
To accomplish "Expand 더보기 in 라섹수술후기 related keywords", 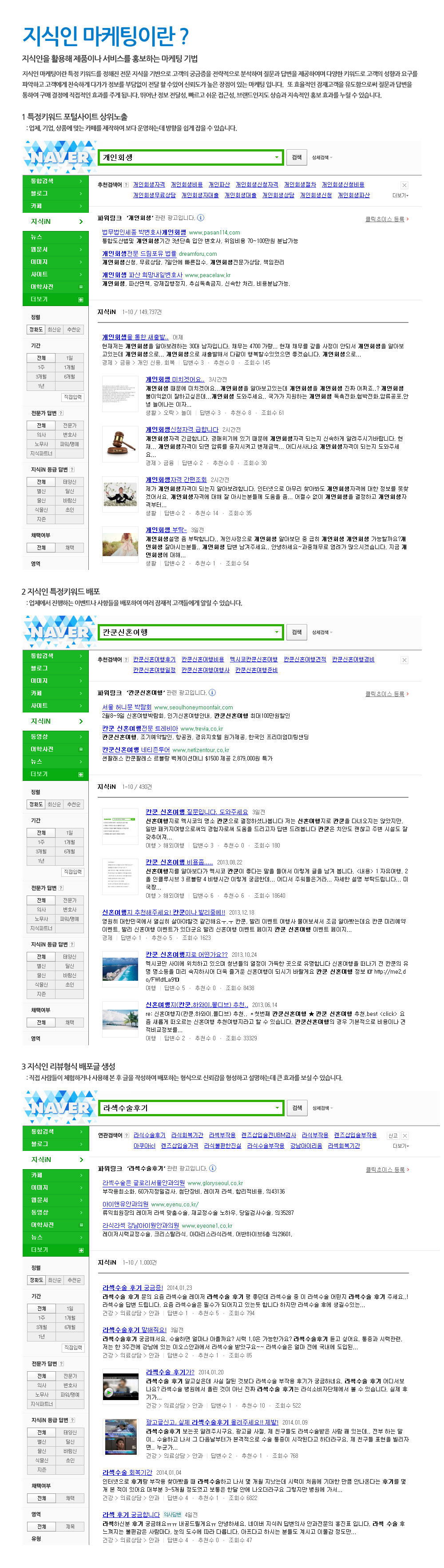I will [x=400, y=1146].
